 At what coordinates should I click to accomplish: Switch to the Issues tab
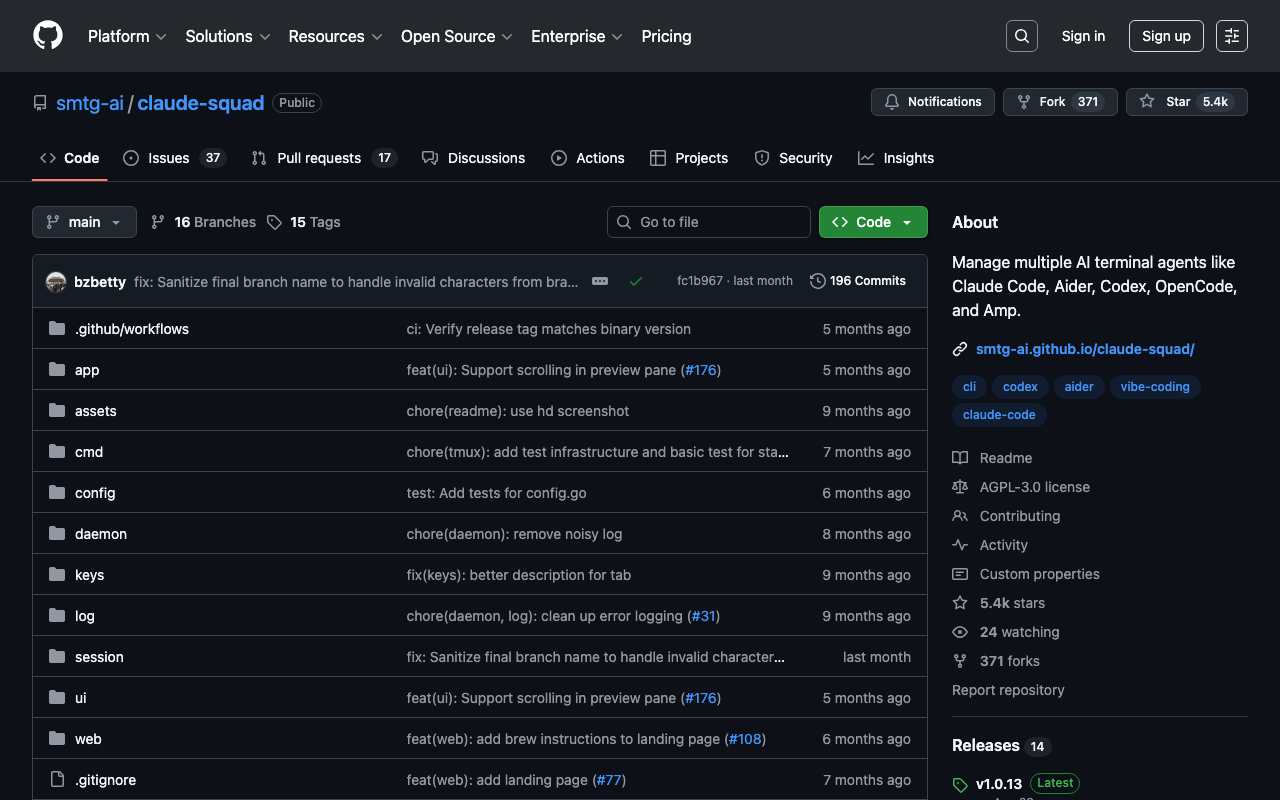click(174, 158)
